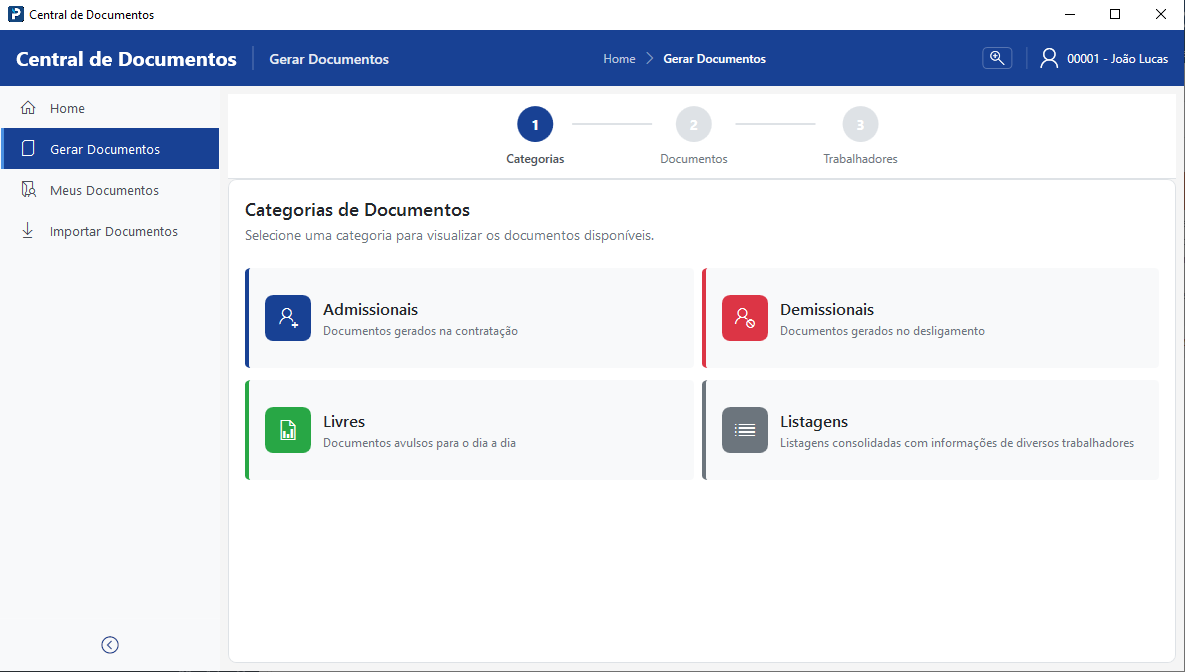1185x672 pixels.
Task: Choose the Admissionais category title
Action: (x=370, y=309)
